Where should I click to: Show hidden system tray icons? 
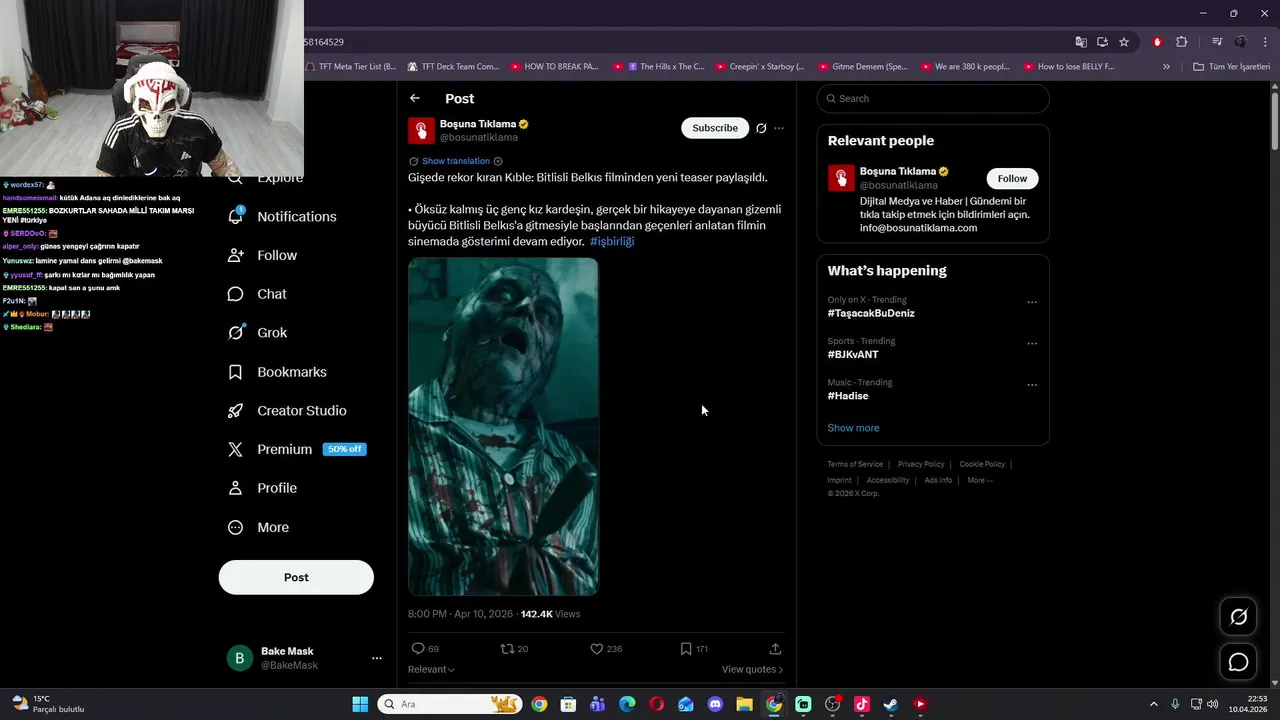pos(1153,704)
